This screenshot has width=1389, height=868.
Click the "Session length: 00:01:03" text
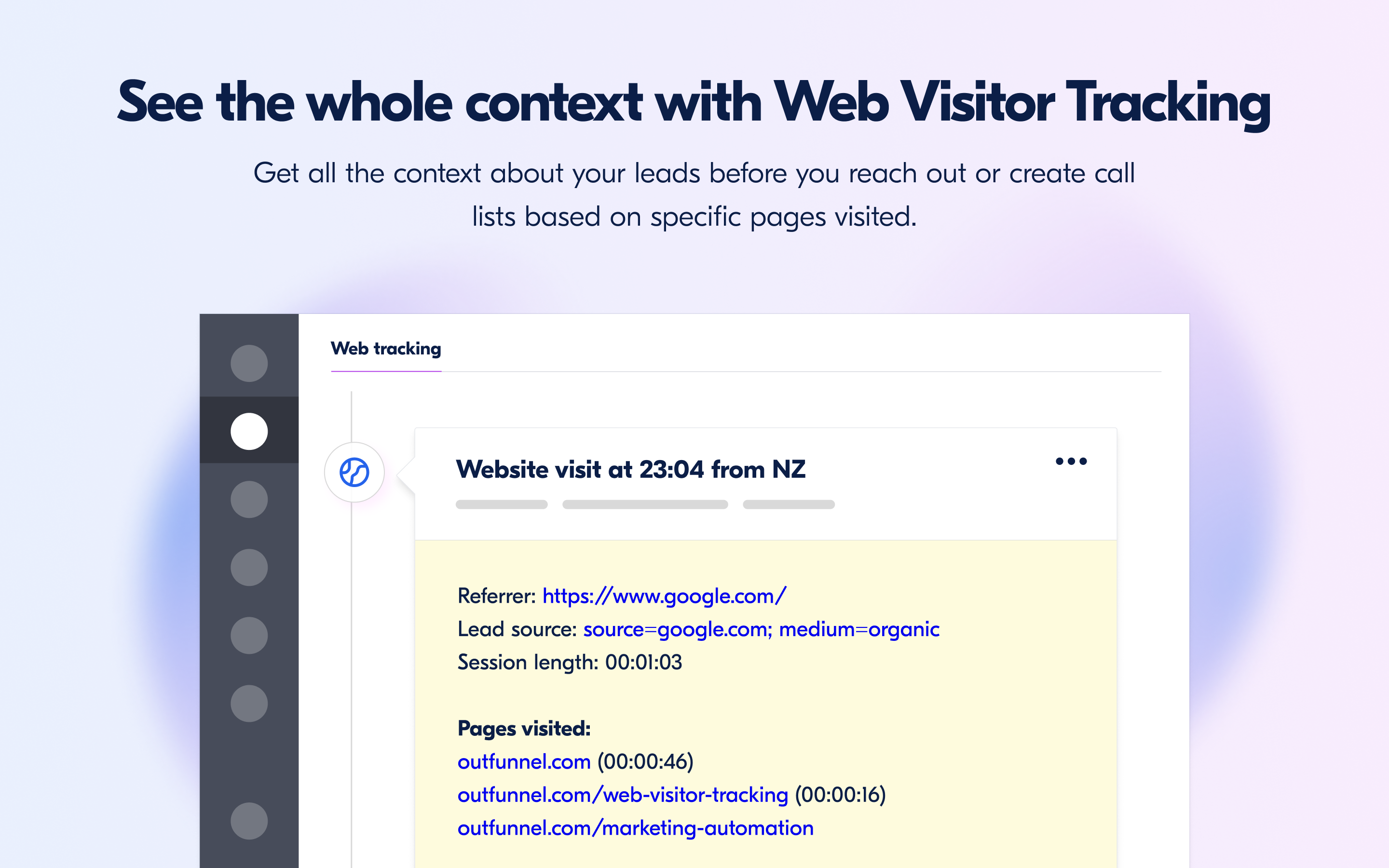570,663
